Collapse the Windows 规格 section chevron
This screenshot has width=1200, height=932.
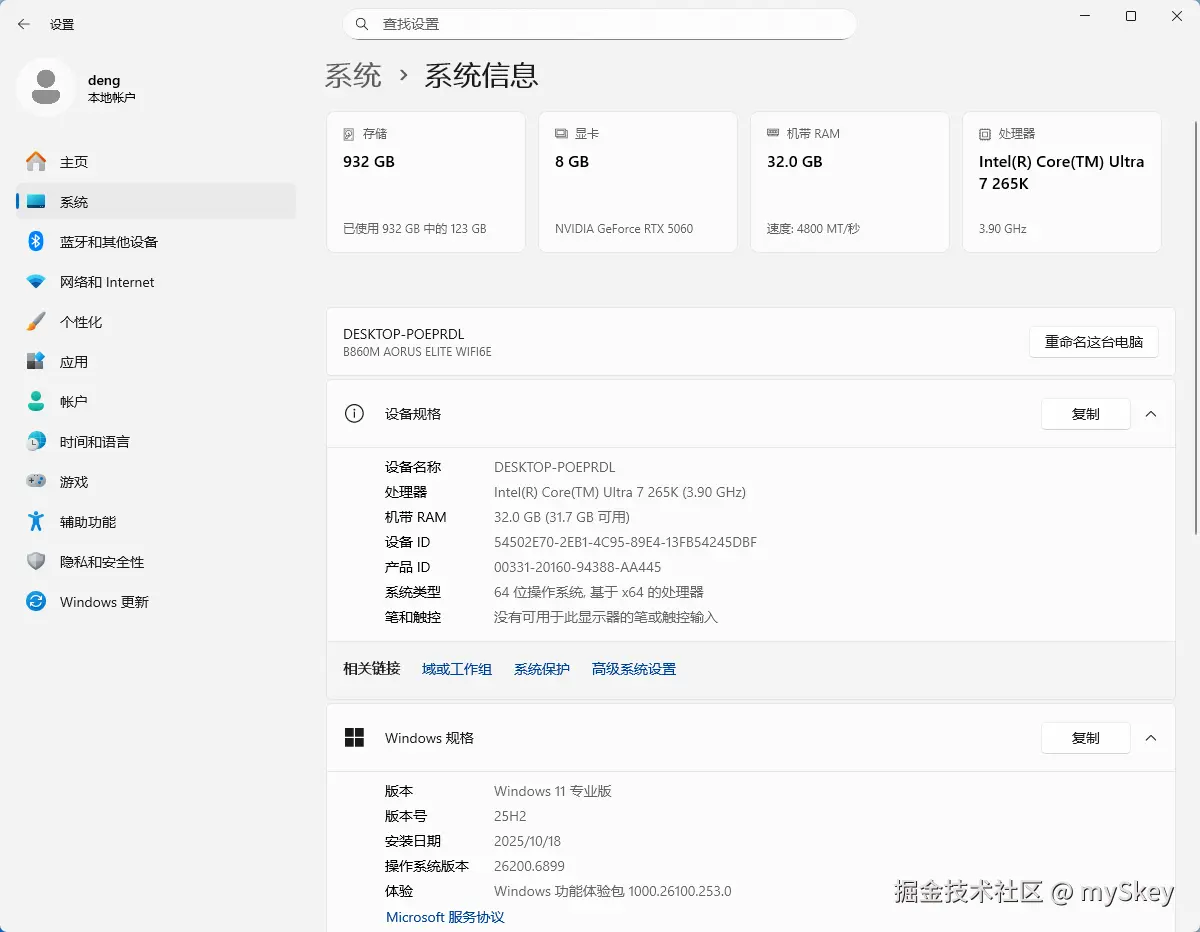(1151, 738)
